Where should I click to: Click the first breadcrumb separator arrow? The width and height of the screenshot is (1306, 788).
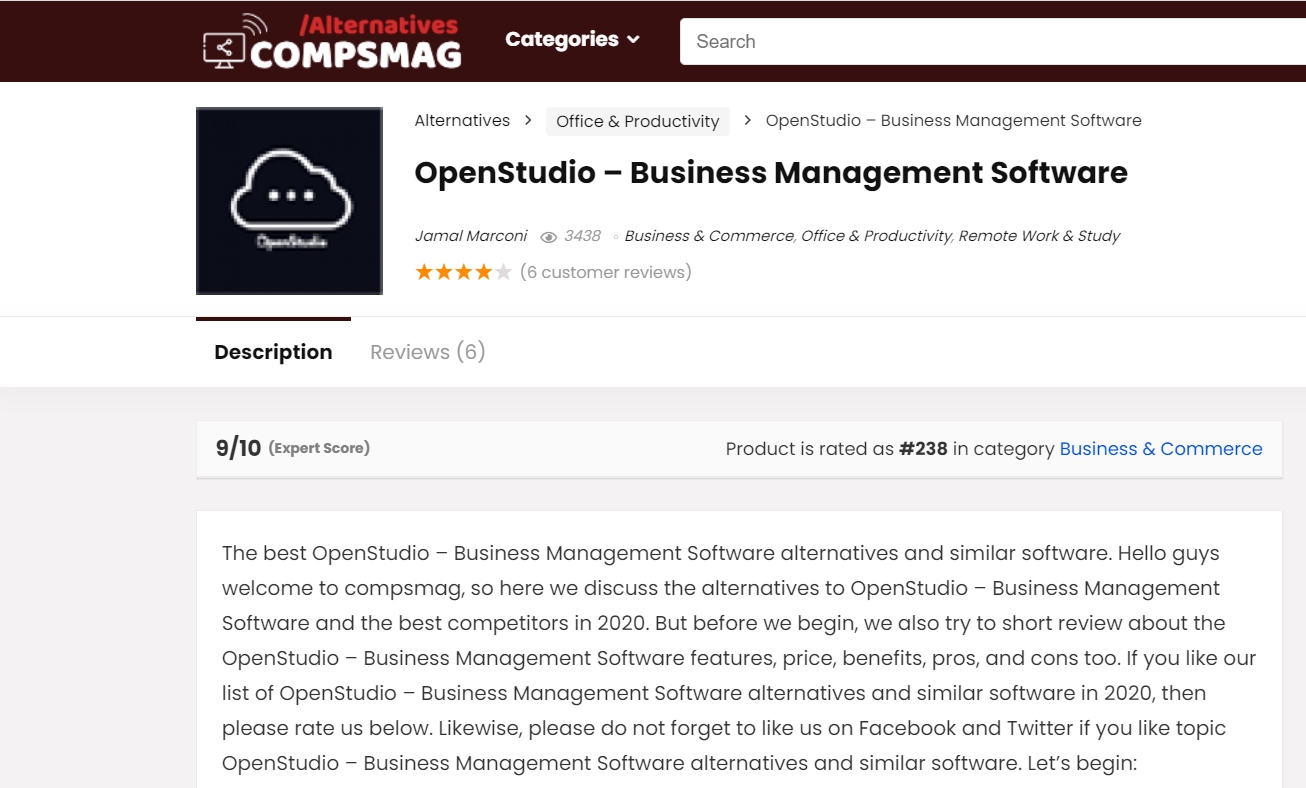click(528, 120)
